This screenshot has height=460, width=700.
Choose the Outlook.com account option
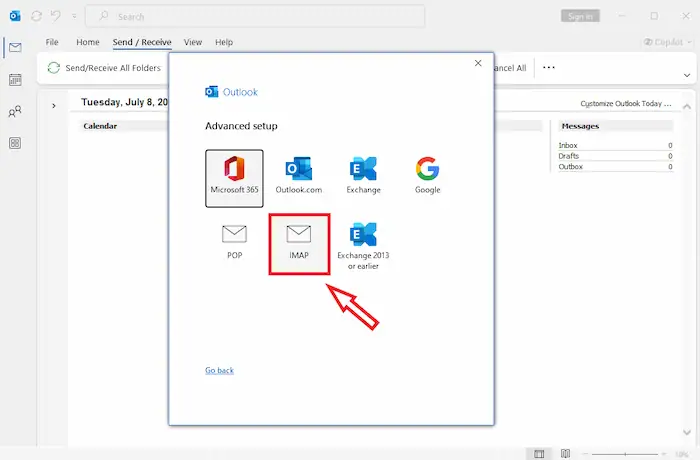coord(299,177)
